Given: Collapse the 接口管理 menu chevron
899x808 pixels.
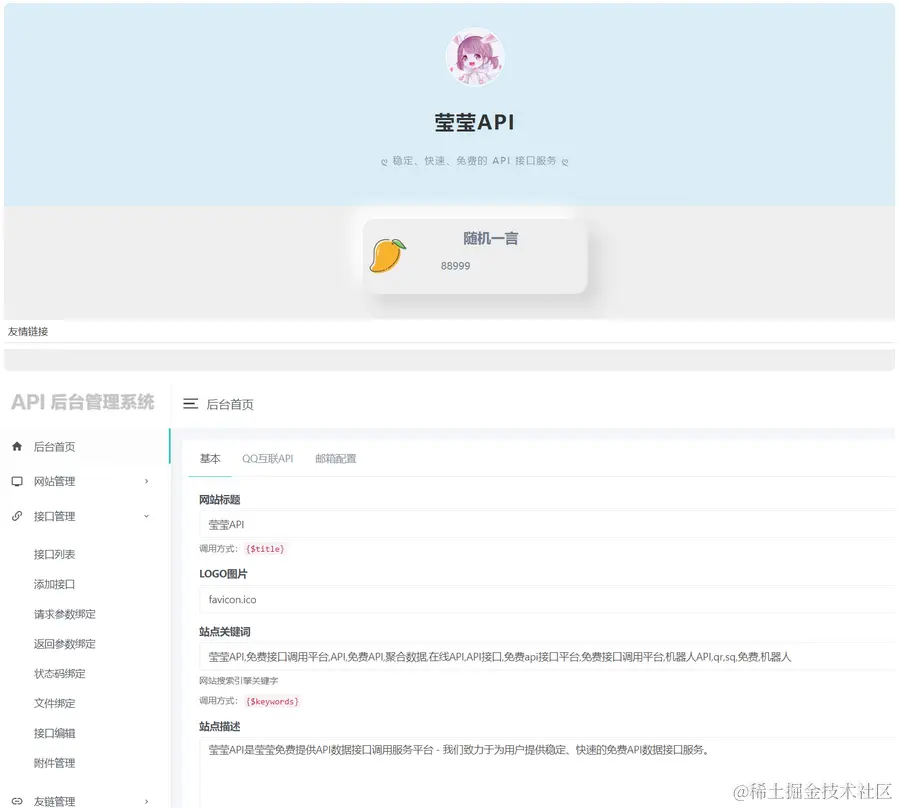Looking at the screenshot, I should pos(147,516).
